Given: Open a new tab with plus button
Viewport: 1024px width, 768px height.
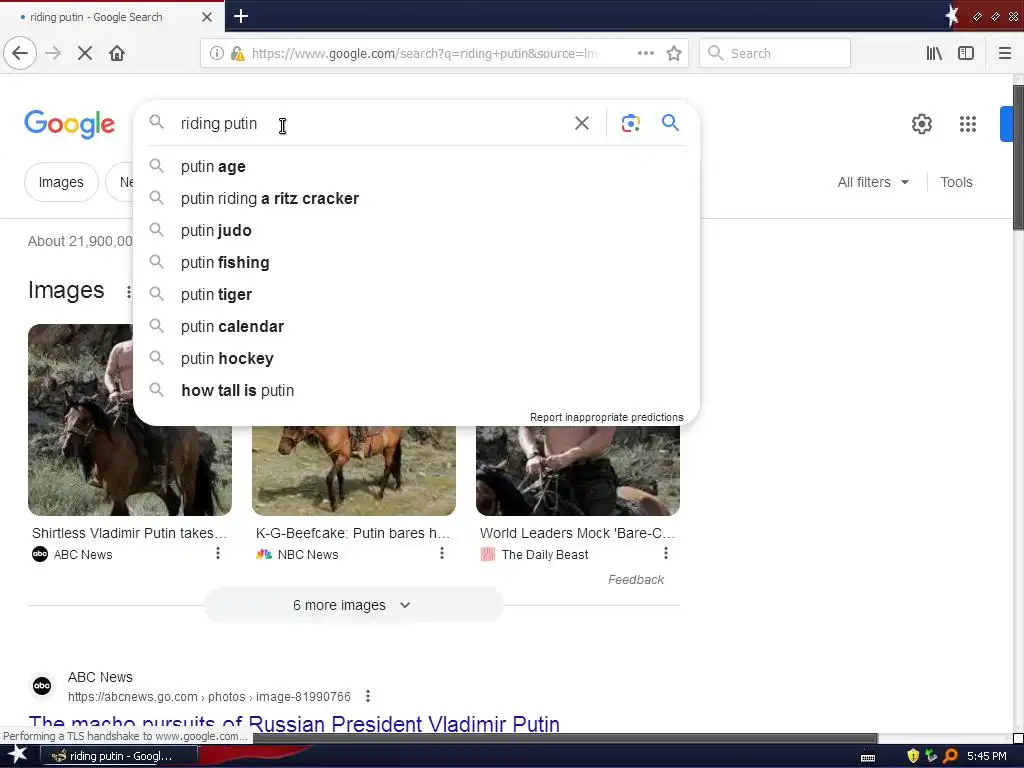Looking at the screenshot, I should tap(241, 16).
